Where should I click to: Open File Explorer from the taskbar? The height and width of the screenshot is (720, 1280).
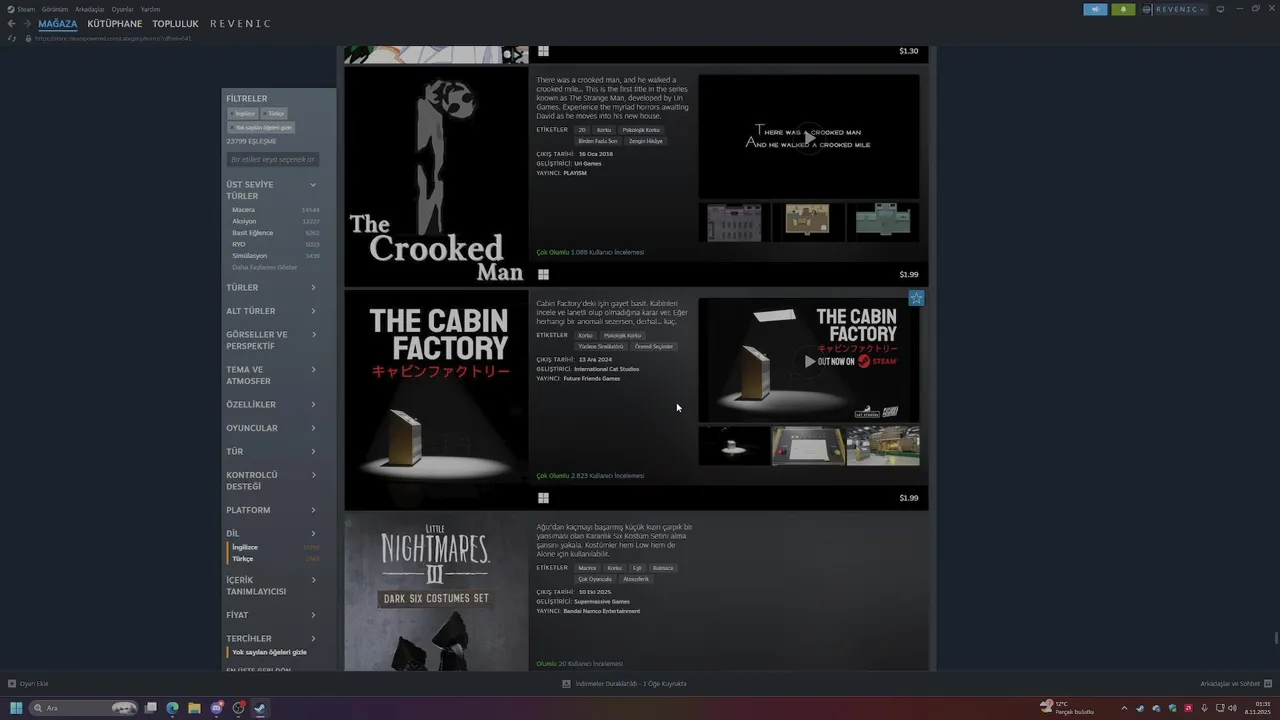[194, 708]
